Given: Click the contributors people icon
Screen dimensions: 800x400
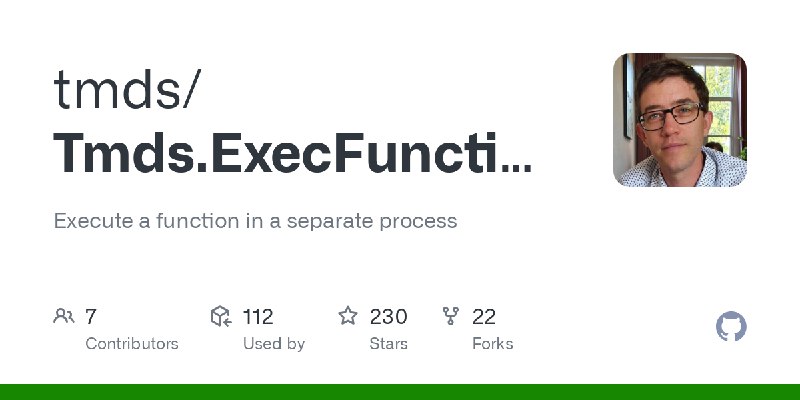Looking at the screenshot, I should pos(64,316).
